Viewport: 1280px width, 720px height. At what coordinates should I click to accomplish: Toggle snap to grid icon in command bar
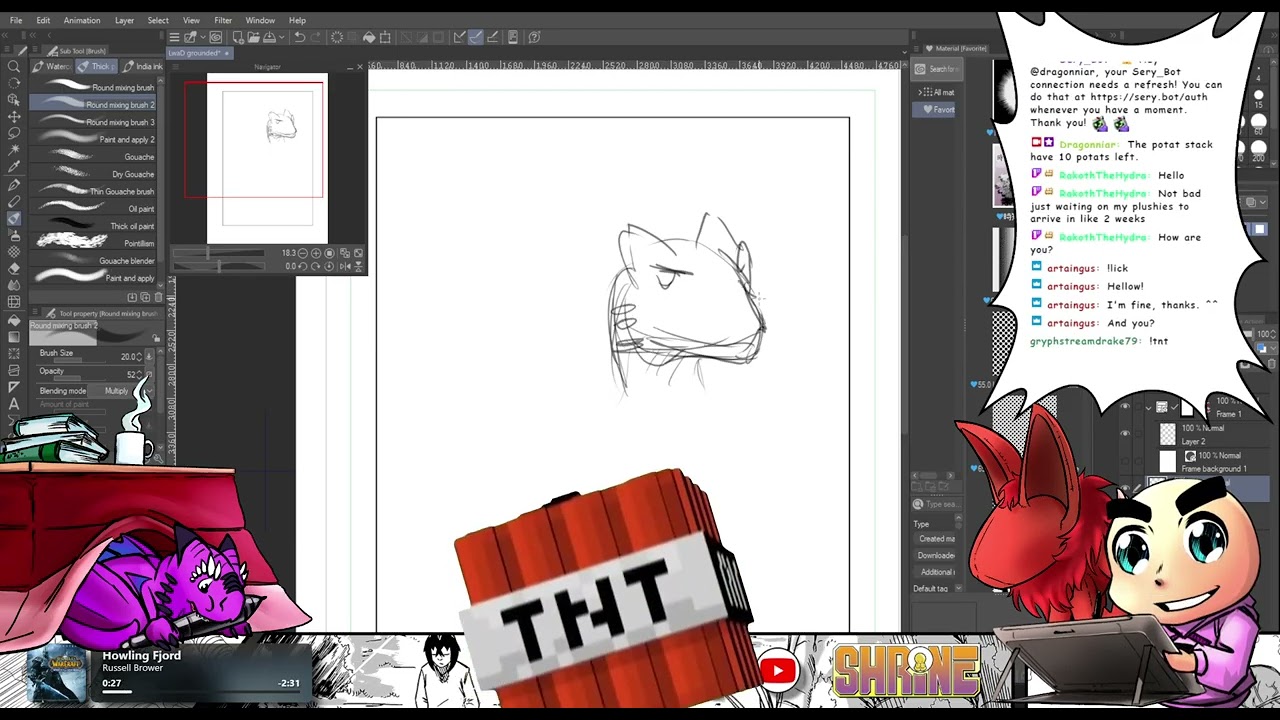(x=493, y=37)
